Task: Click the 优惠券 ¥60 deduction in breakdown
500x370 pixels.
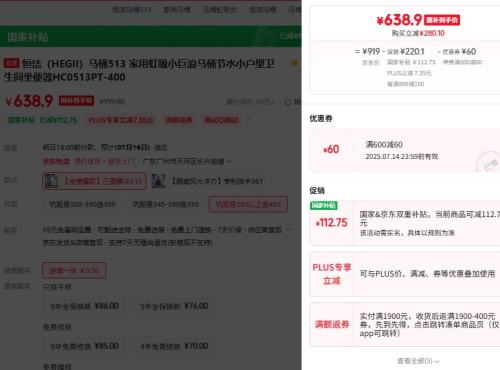Action: coord(459,52)
